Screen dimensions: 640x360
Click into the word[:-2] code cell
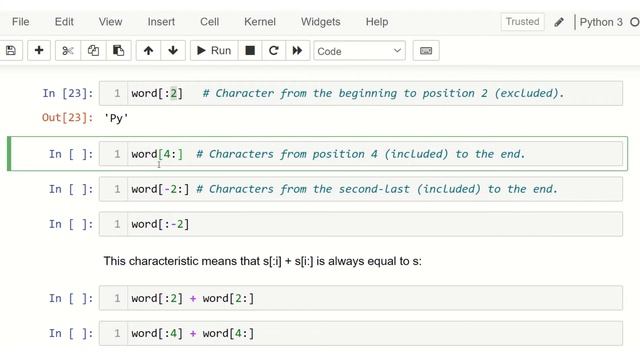[x=361, y=224]
